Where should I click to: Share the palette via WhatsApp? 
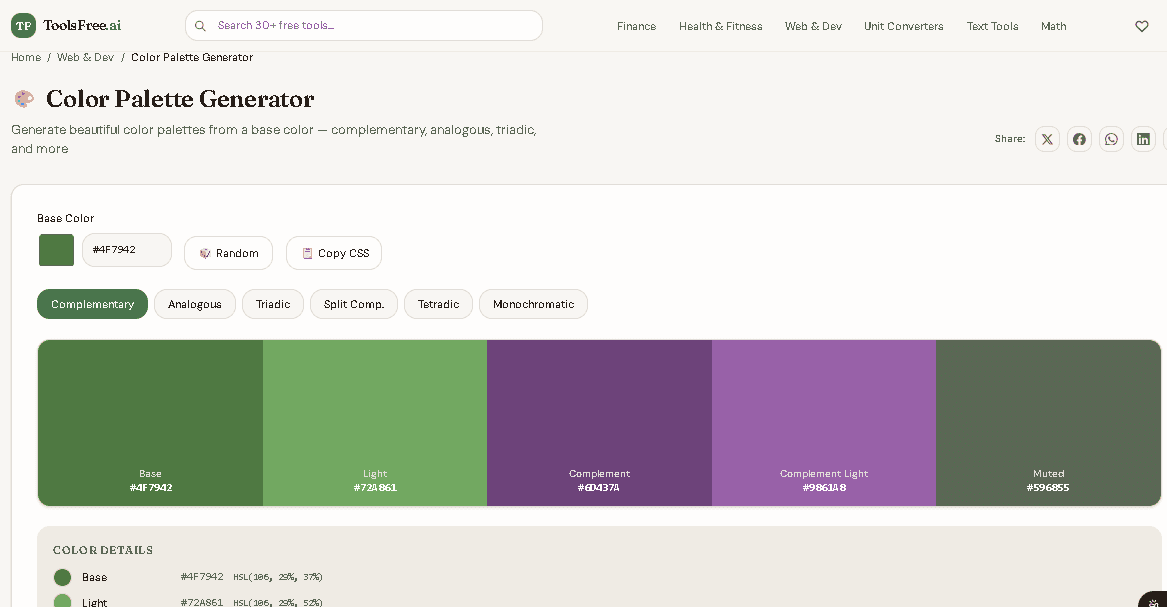[1111, 139]
